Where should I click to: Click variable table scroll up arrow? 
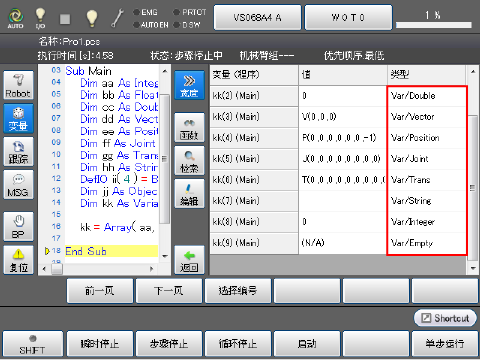coord(473,71)
